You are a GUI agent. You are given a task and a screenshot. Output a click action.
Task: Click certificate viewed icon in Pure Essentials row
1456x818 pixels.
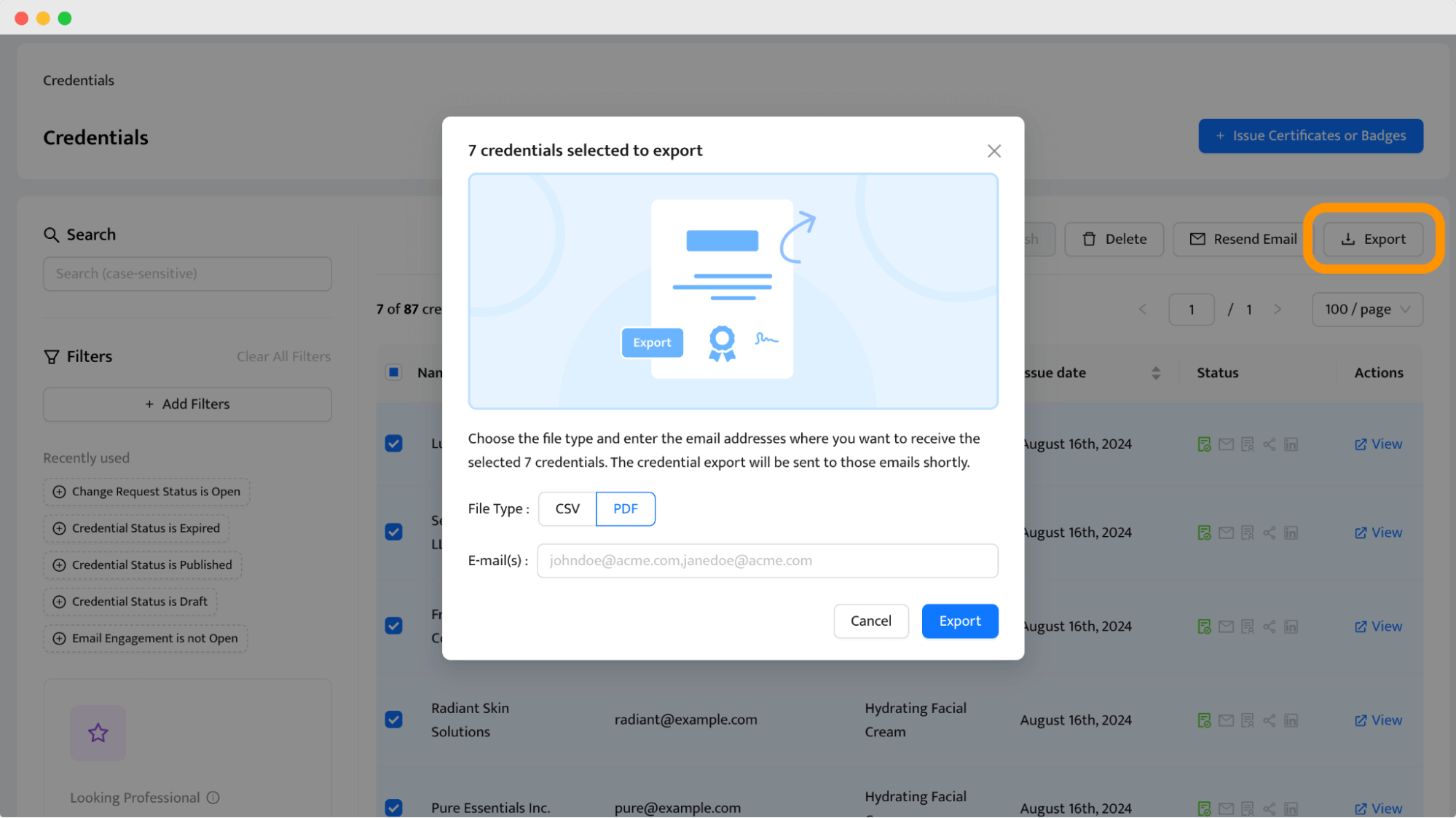click(x=1248, y=809)
